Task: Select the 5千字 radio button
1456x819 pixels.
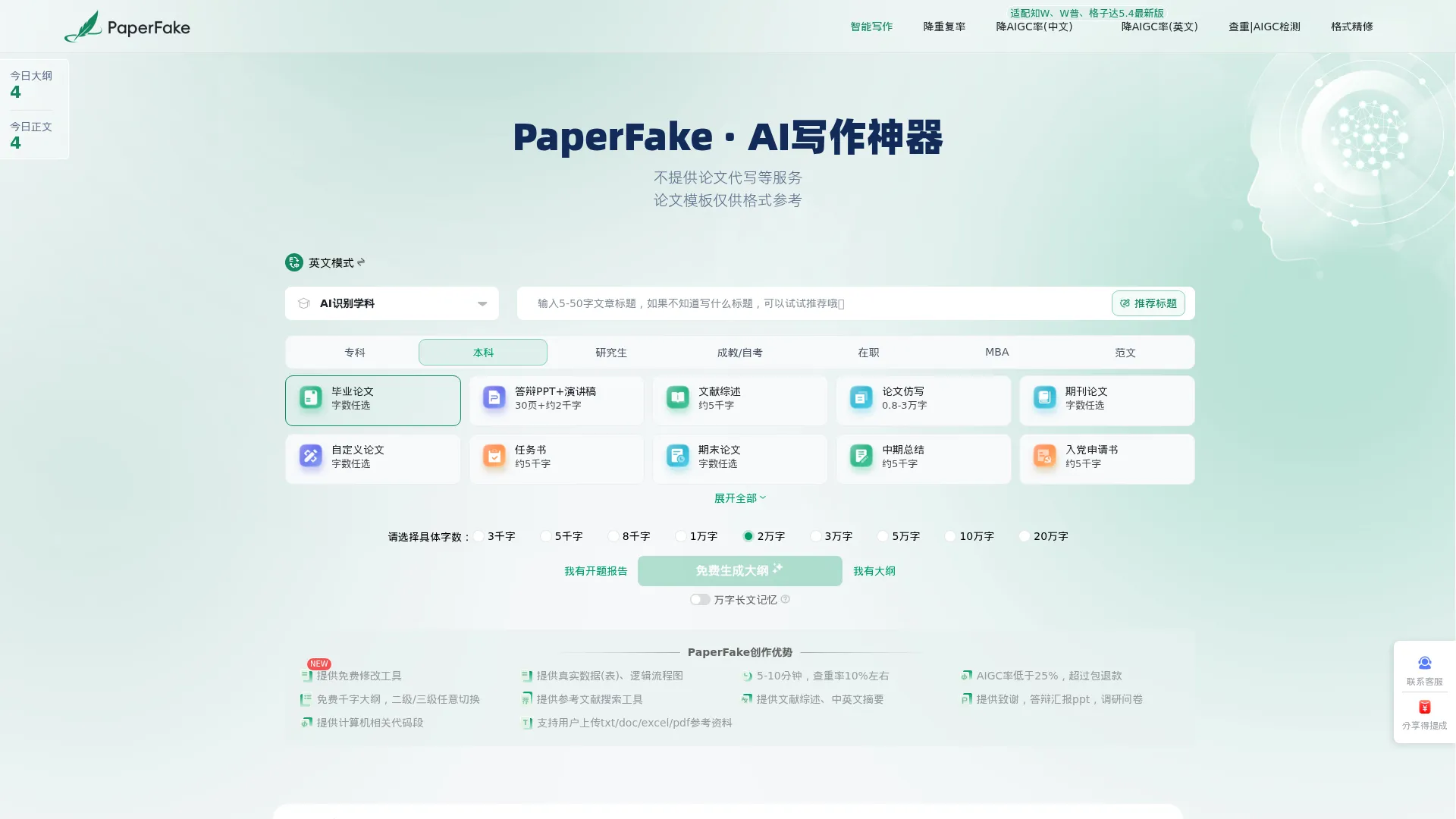Action: pos(546,536)
